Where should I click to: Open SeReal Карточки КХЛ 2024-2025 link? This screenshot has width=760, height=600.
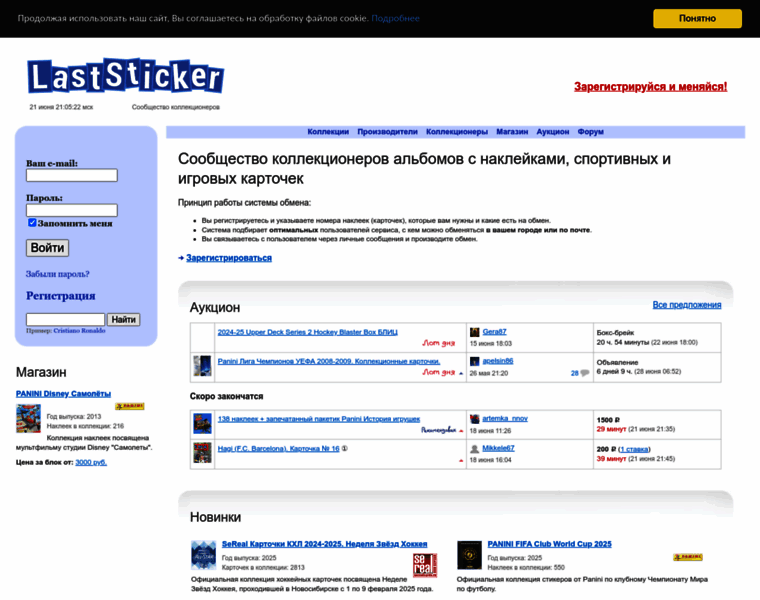coord(325,544)
